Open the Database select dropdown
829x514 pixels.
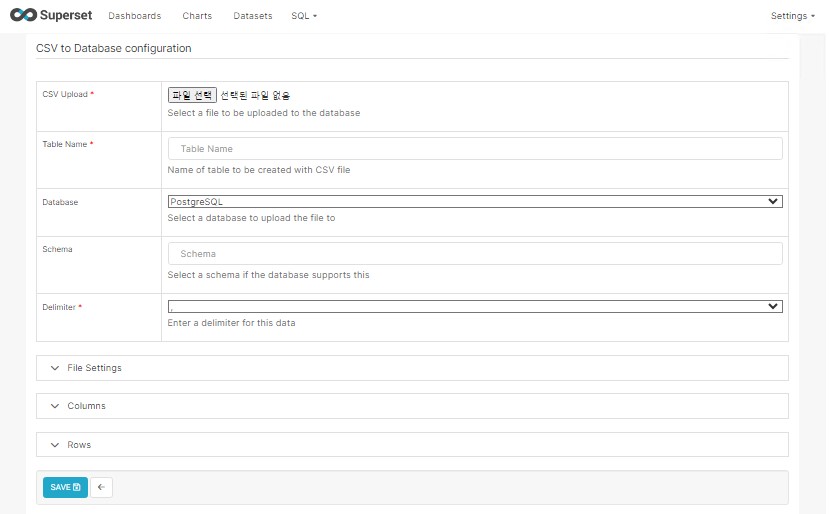pyautogui.click(x=474, y=201)
